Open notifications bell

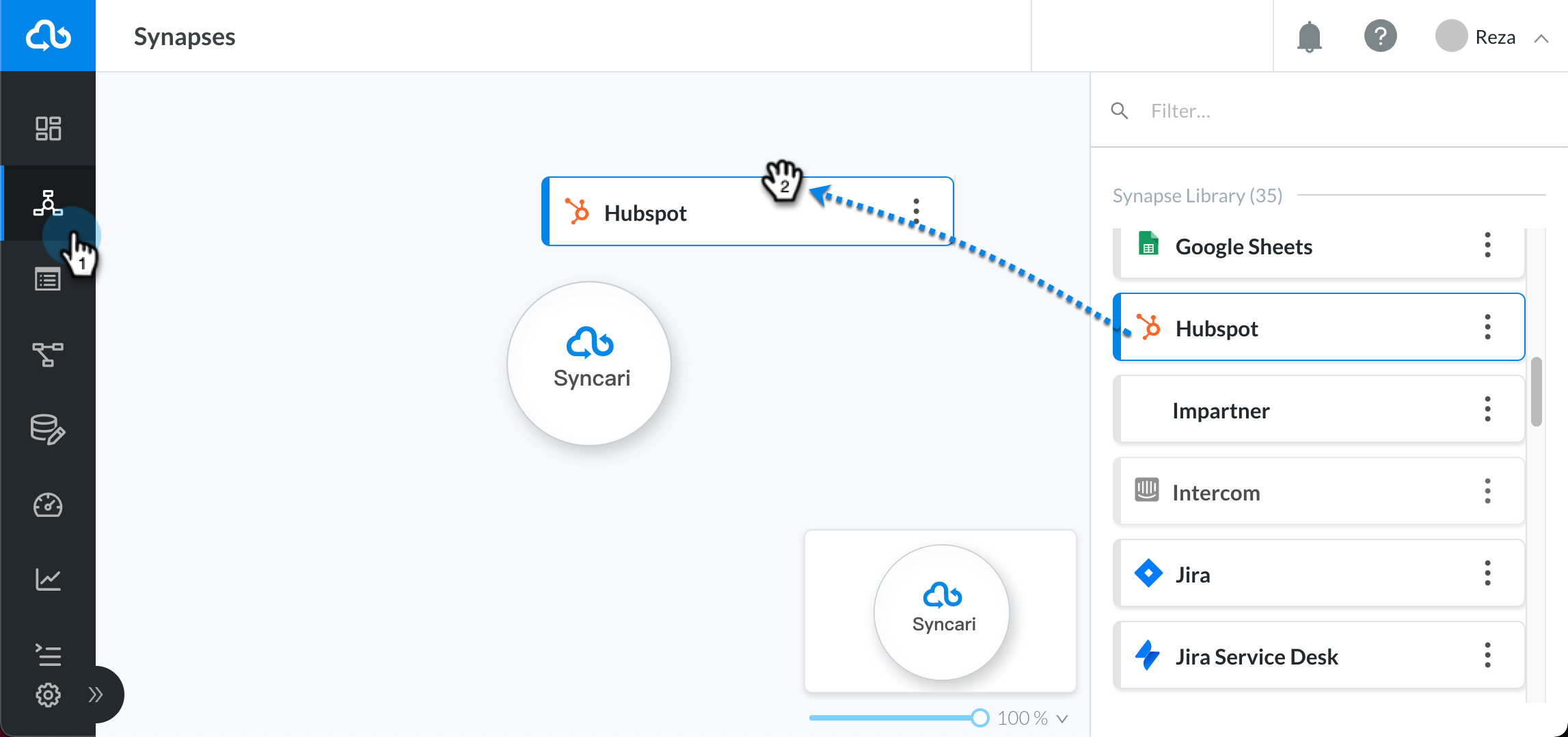pyautogui.click(x=1309, y=36)
